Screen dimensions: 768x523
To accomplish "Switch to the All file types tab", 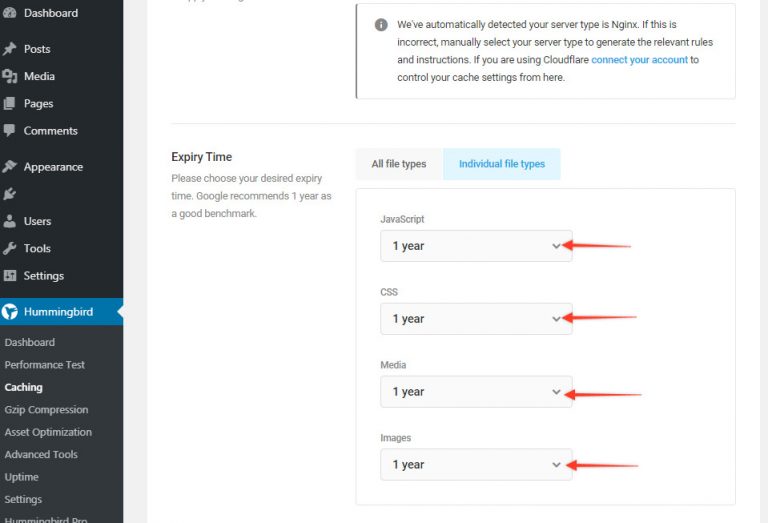I will coord(399,164).
